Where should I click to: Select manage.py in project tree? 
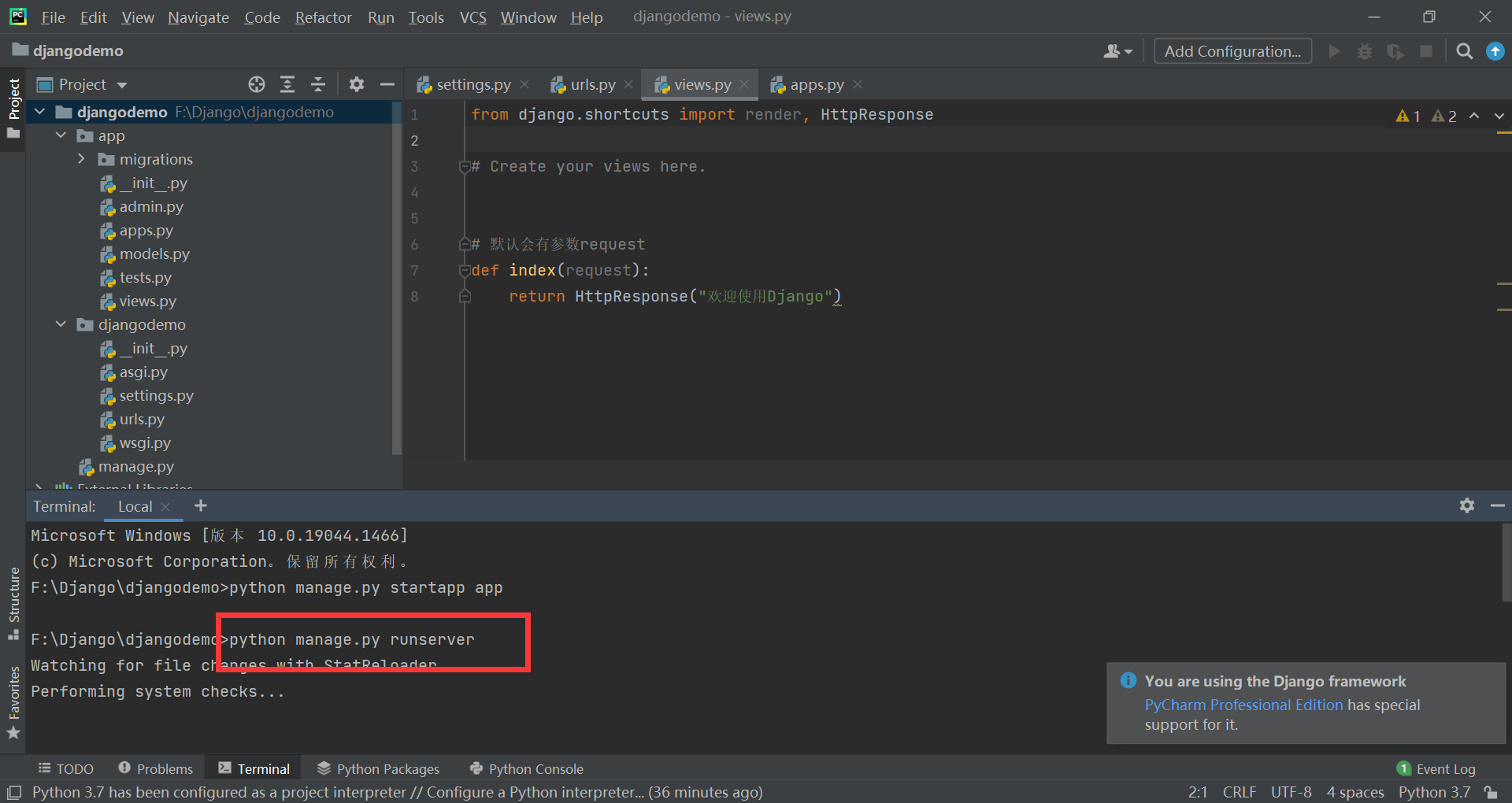(x=135, y=466)
